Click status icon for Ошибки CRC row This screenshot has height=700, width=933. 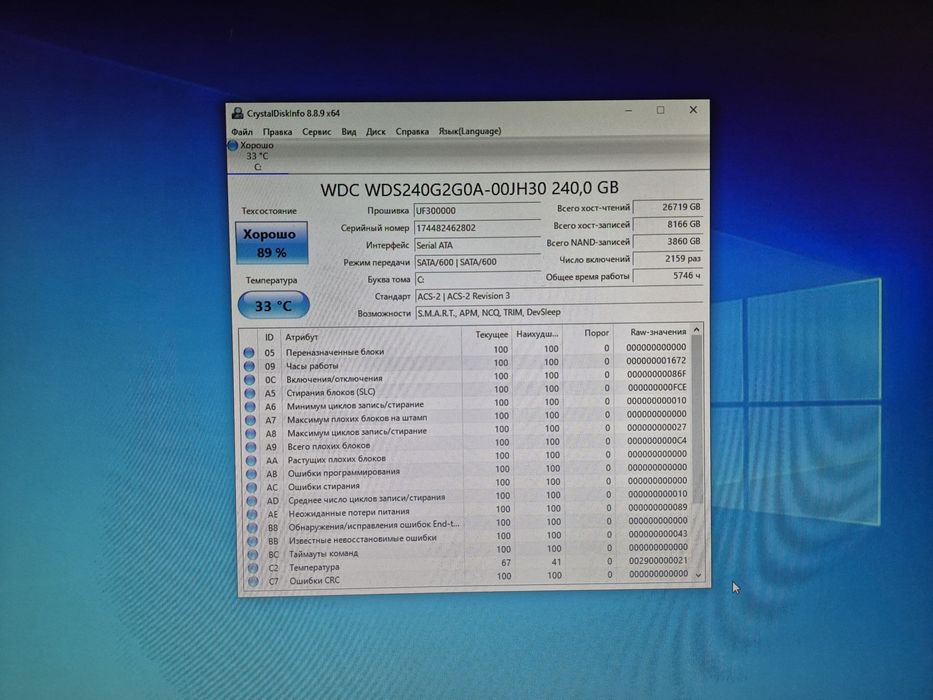coord(253,582)
